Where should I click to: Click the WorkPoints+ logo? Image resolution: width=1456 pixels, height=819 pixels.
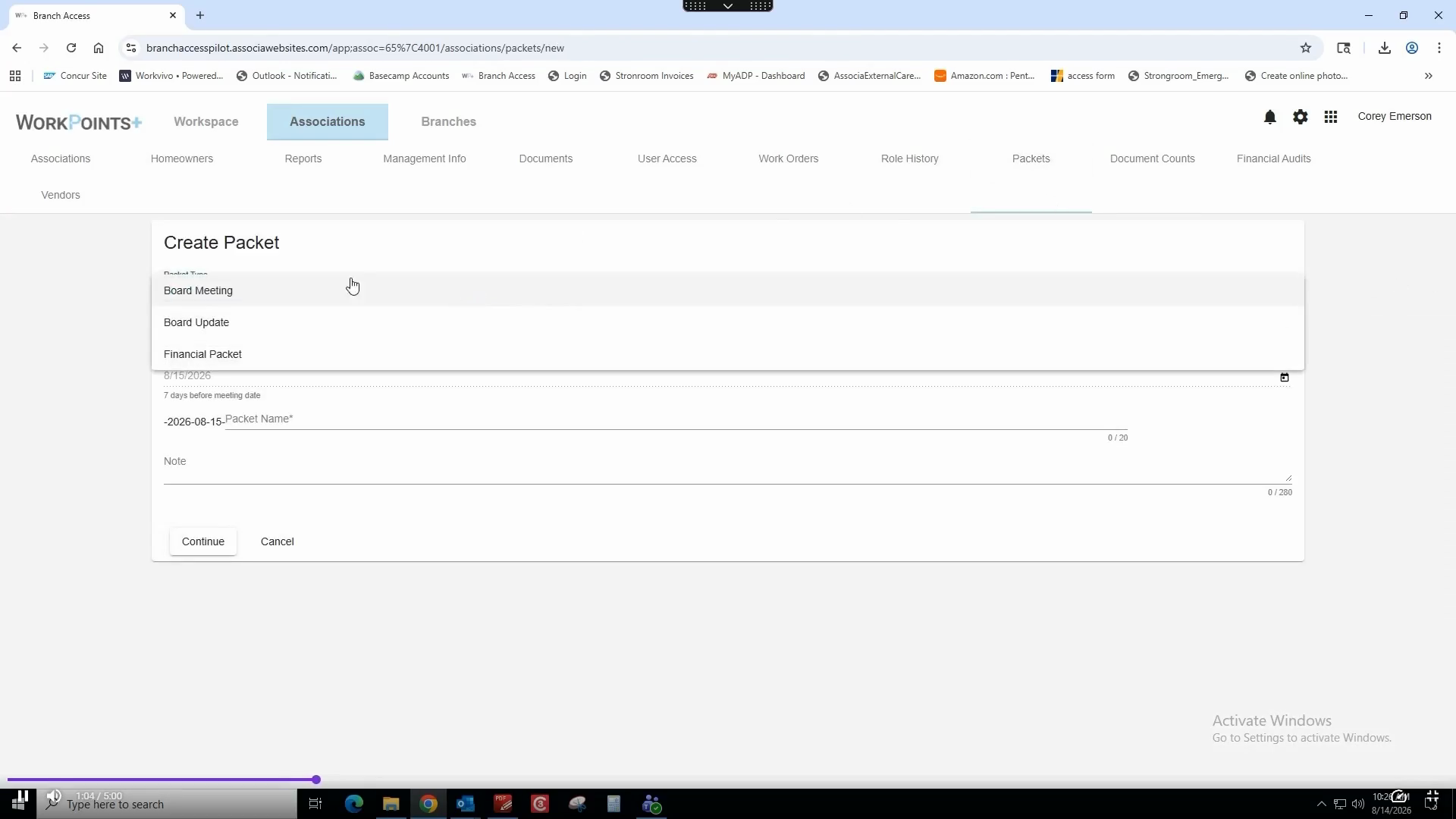[x=79, y=122]
